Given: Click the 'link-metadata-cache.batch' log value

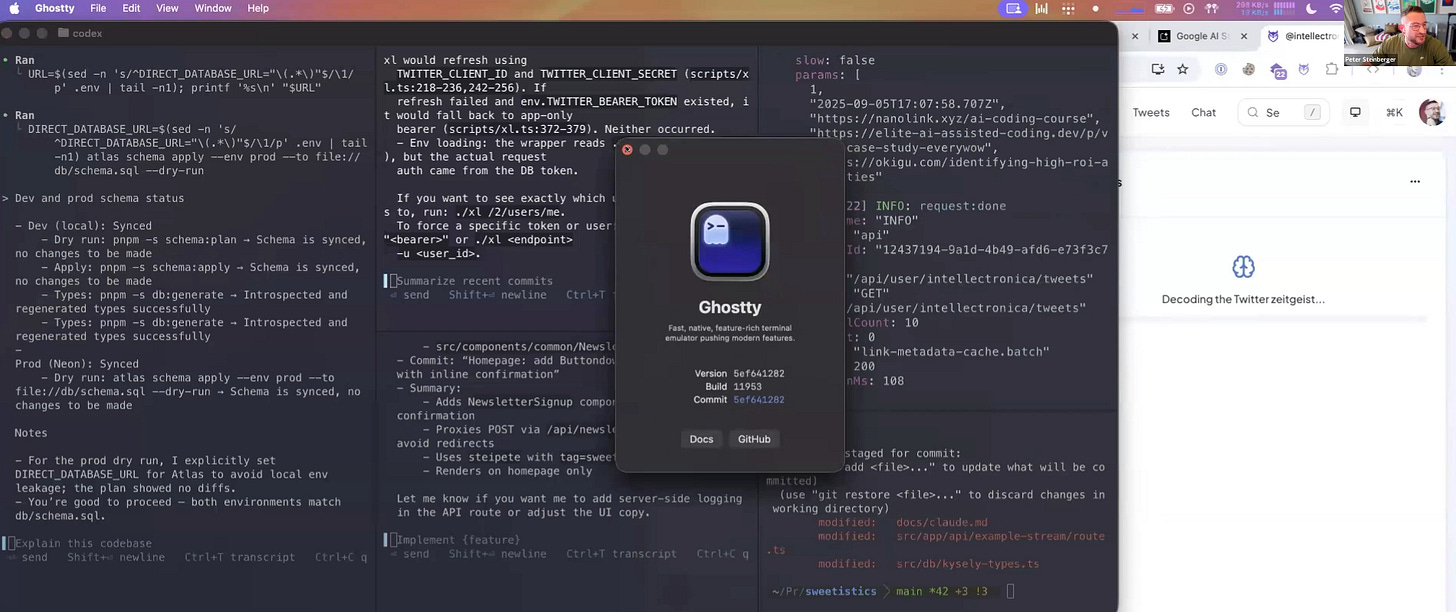Looking at the screenshot, I should [951, 352].
